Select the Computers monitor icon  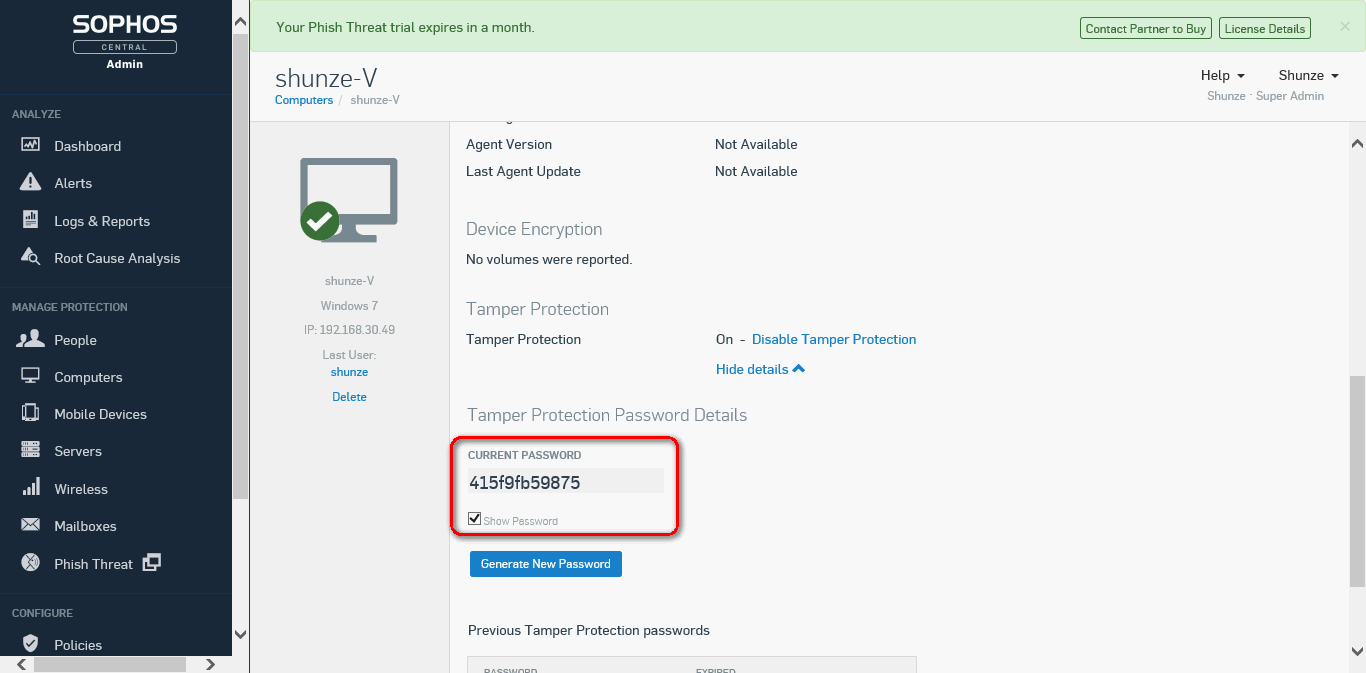coord(31,376)
